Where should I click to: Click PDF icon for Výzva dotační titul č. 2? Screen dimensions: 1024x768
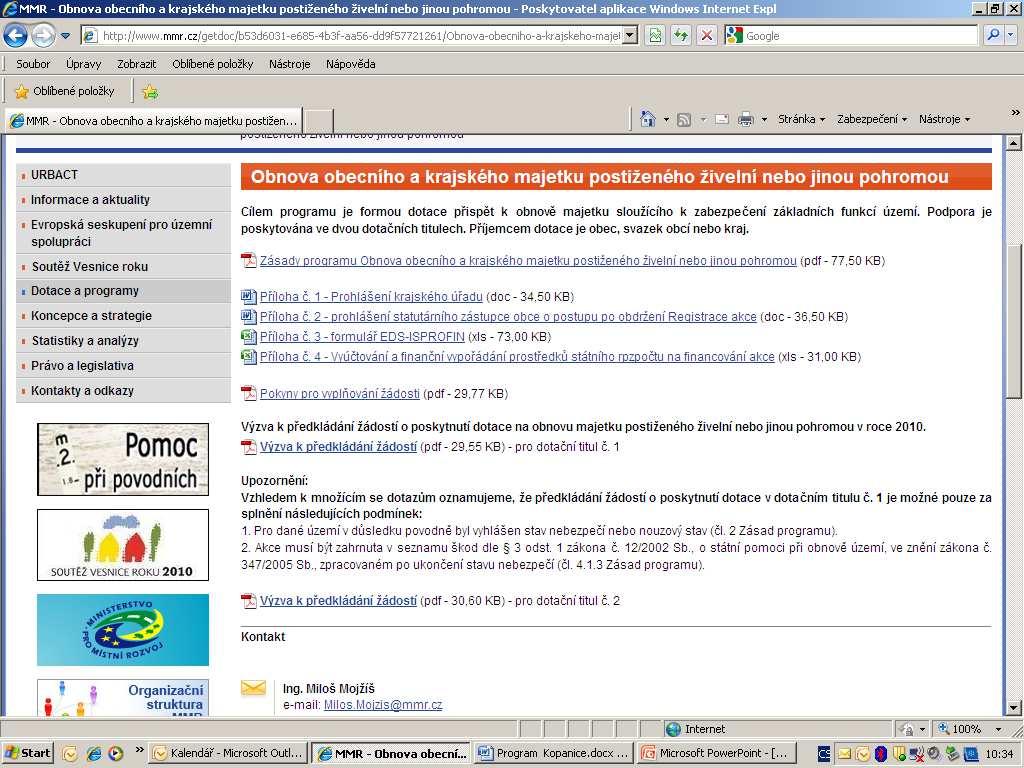[x=249, y=601]
